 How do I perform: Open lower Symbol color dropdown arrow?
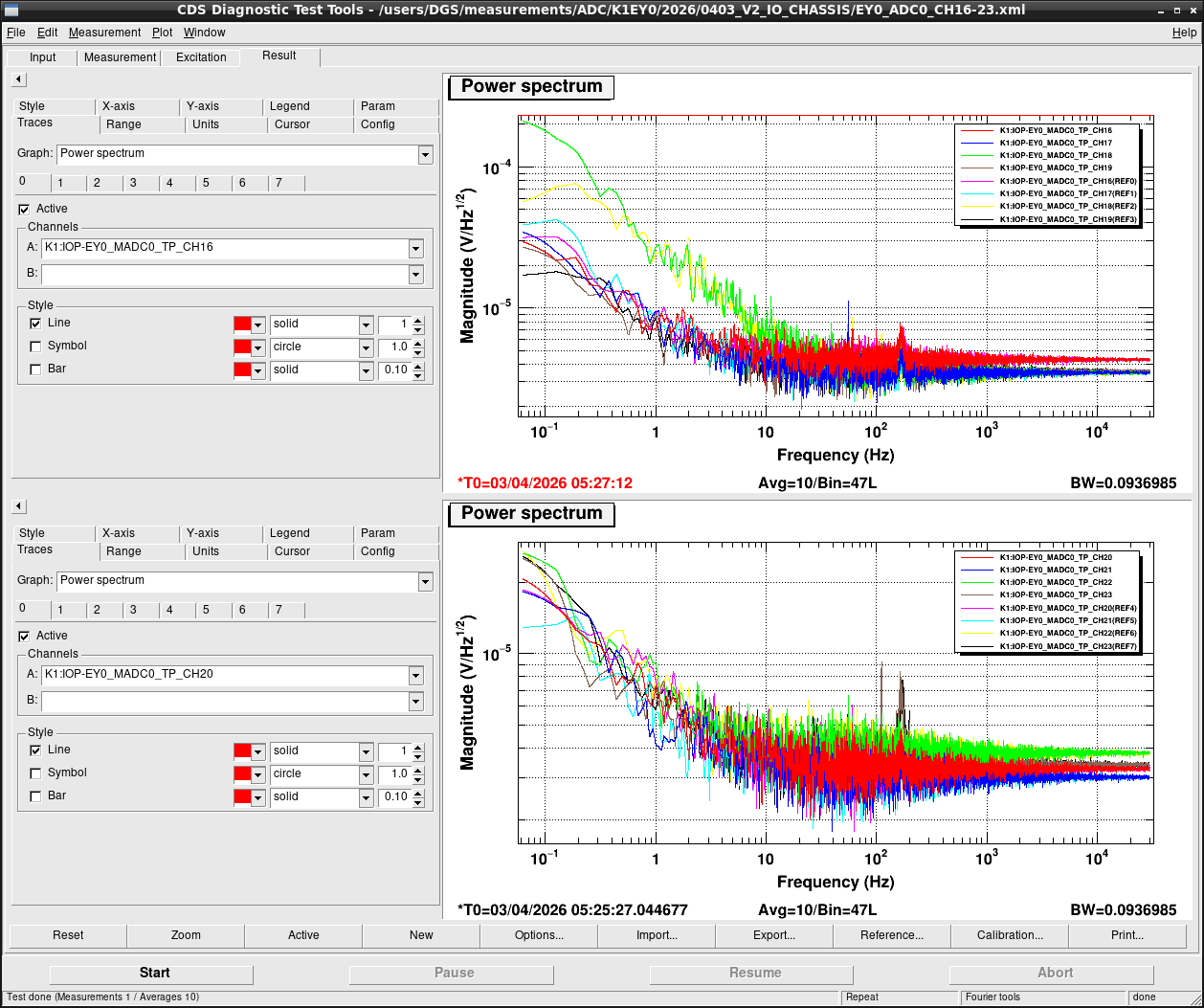click(x=258, y=774)
